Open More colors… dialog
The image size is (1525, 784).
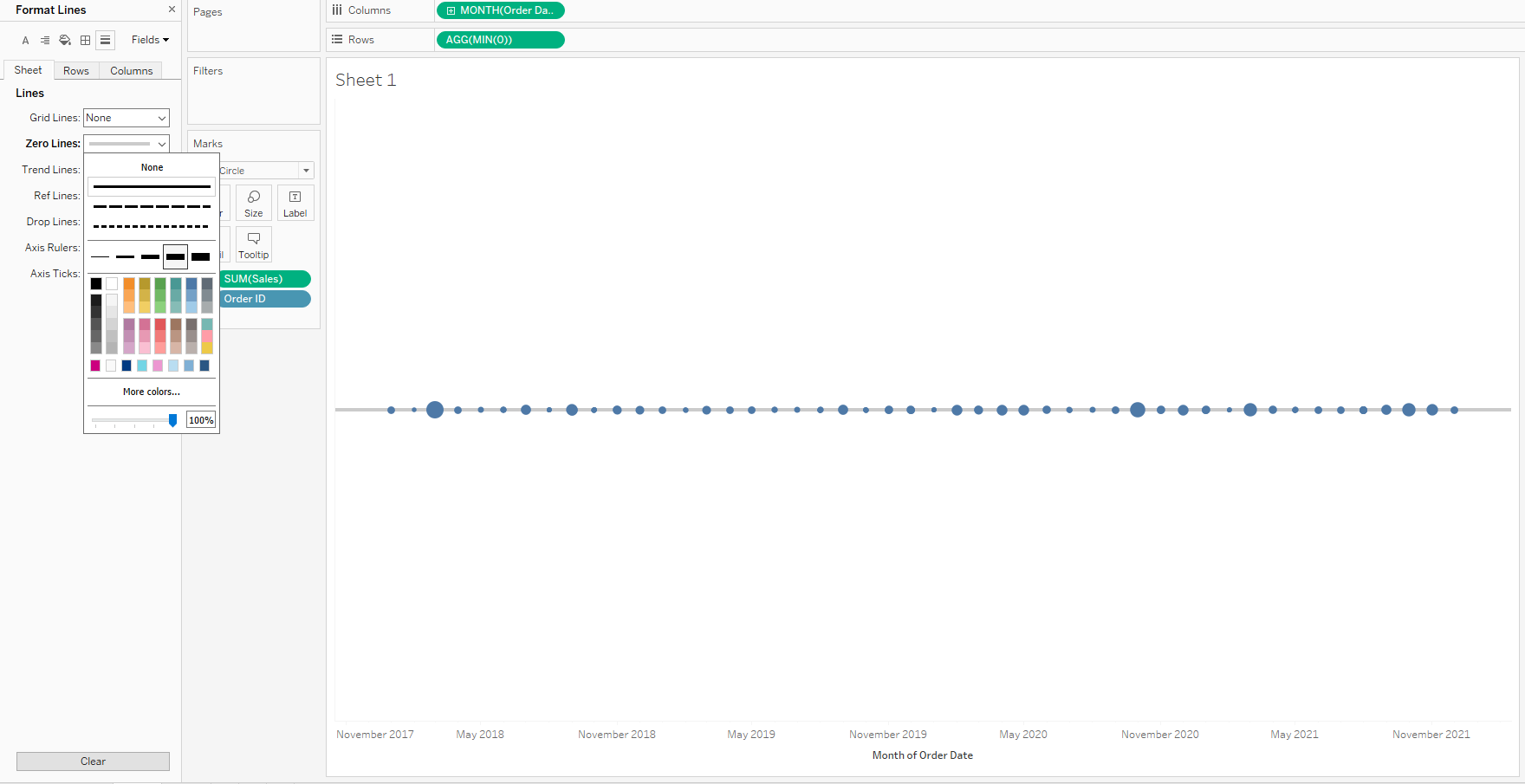click(x=152, y=392)
